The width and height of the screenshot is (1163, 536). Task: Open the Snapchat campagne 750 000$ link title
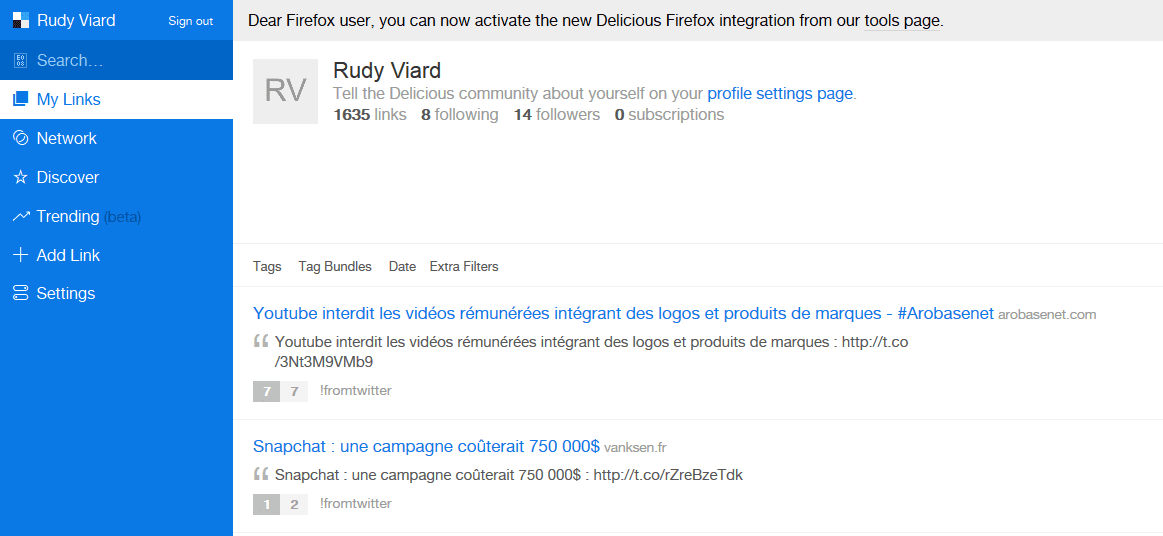click(x=426, y=446)
